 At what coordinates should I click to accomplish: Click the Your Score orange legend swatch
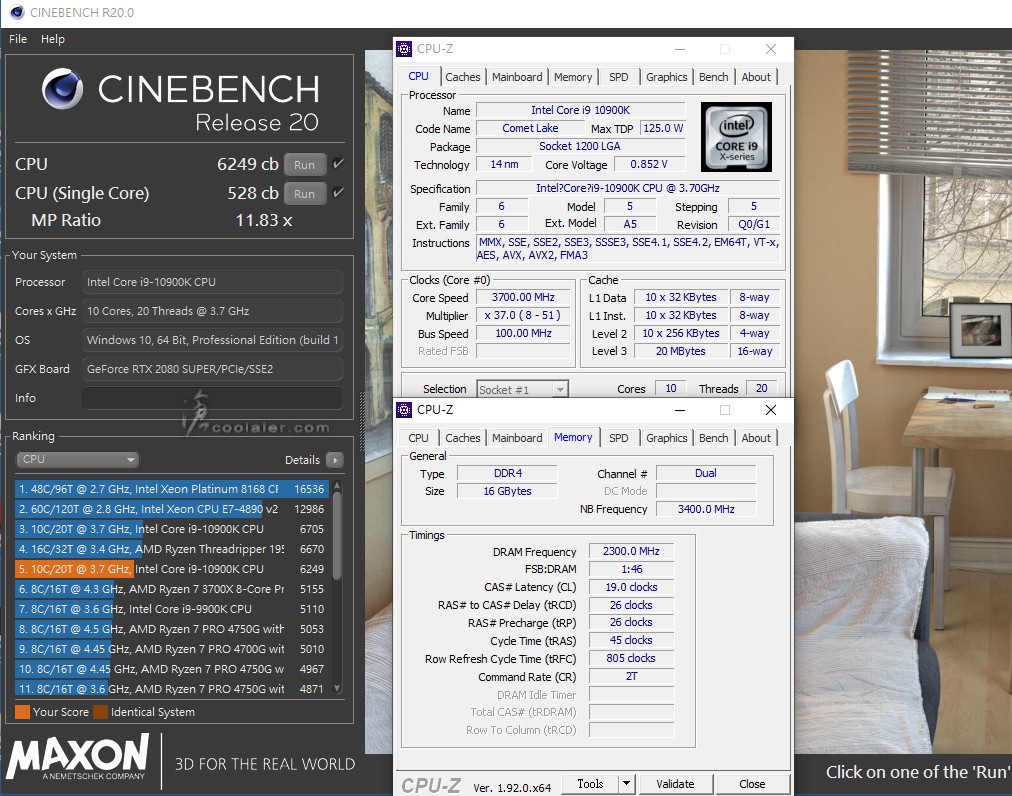pos(23,712)
